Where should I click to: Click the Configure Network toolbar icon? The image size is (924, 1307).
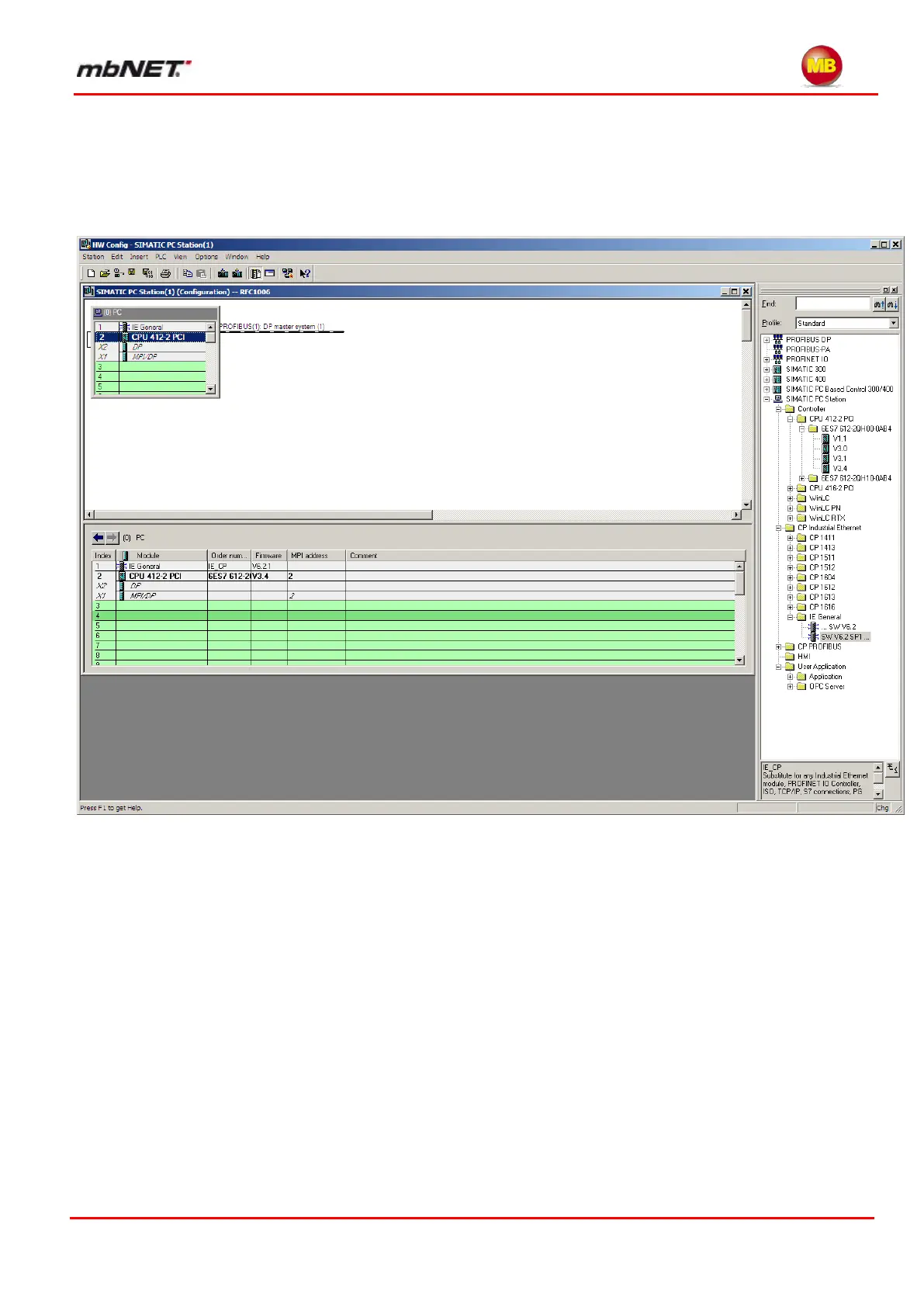pos(288,273)
